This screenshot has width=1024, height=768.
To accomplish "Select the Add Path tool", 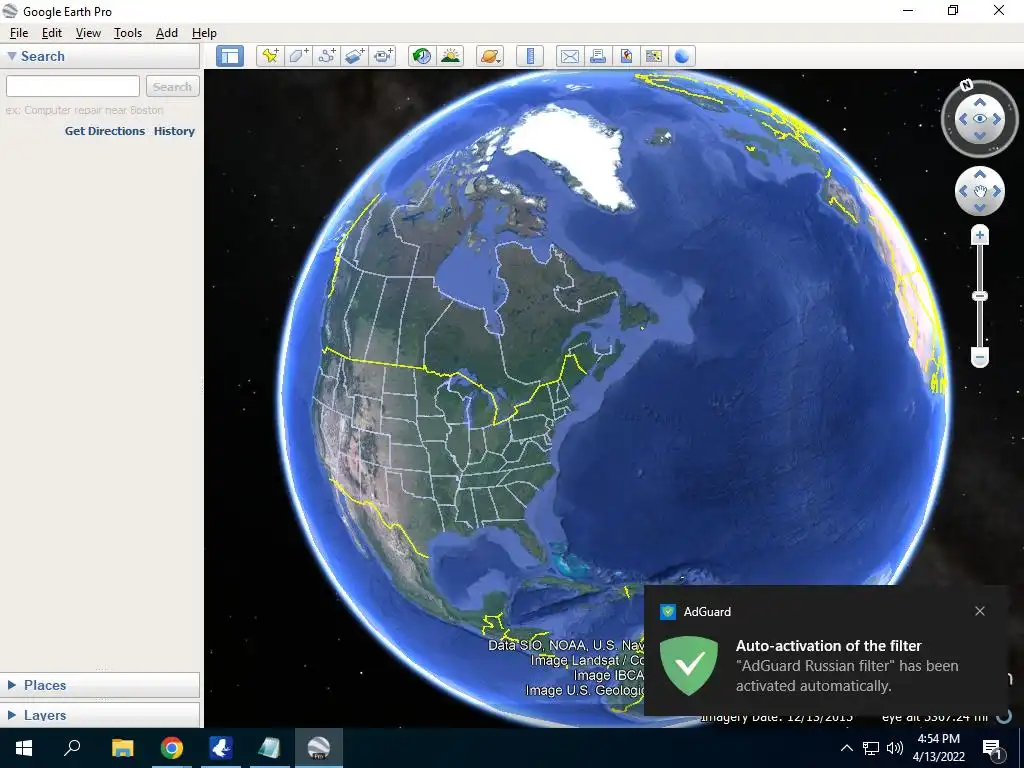I will 327,56.
